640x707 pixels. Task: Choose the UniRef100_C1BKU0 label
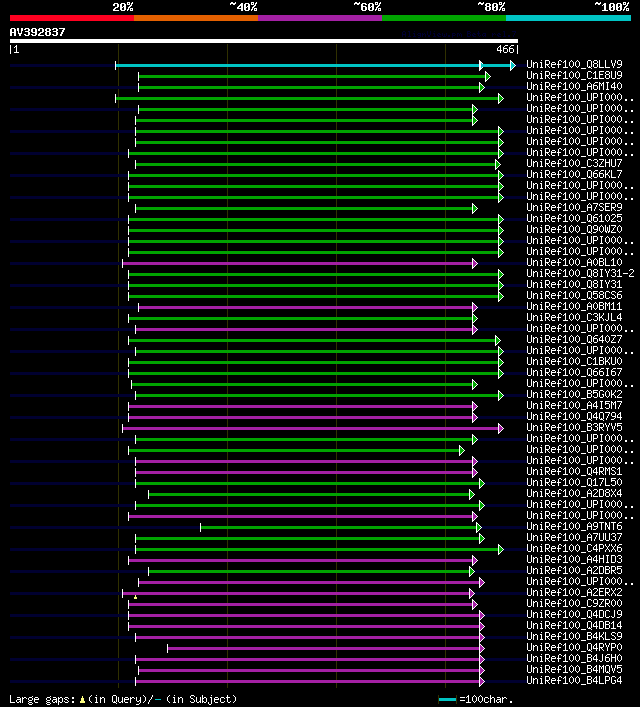(574, 361)
